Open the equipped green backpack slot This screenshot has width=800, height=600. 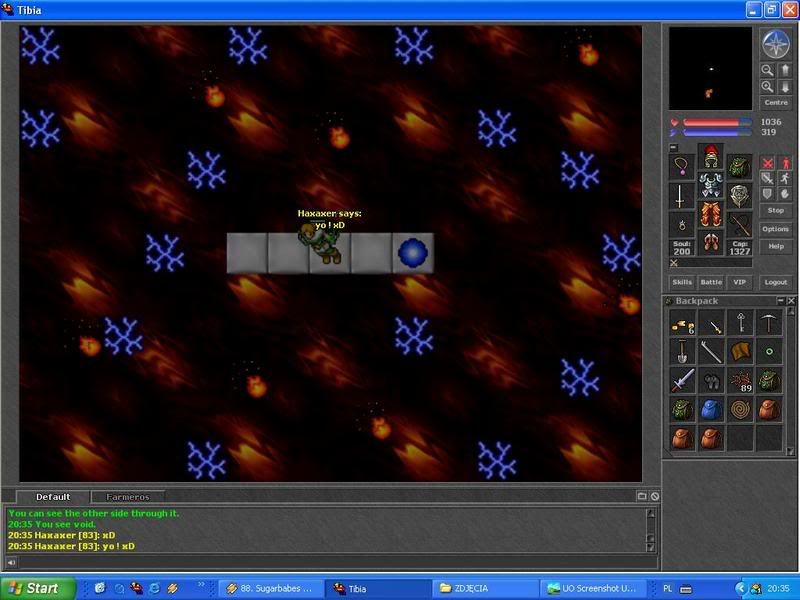(x=740, y=167)
